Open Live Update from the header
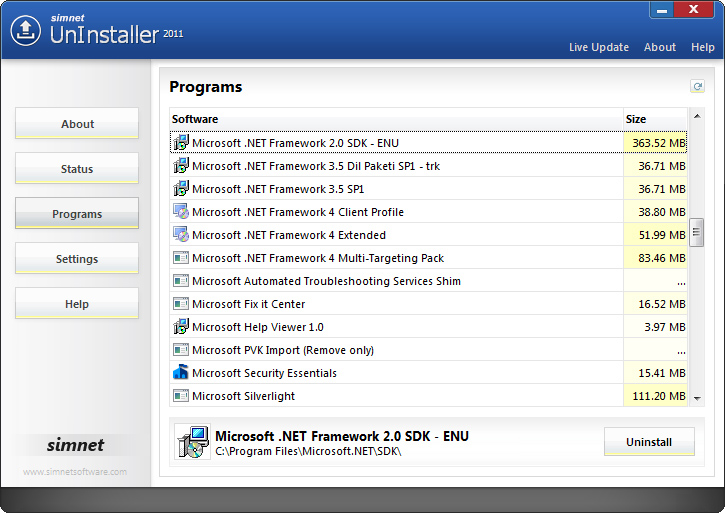The image size is (725, 513). click(599, 47)
